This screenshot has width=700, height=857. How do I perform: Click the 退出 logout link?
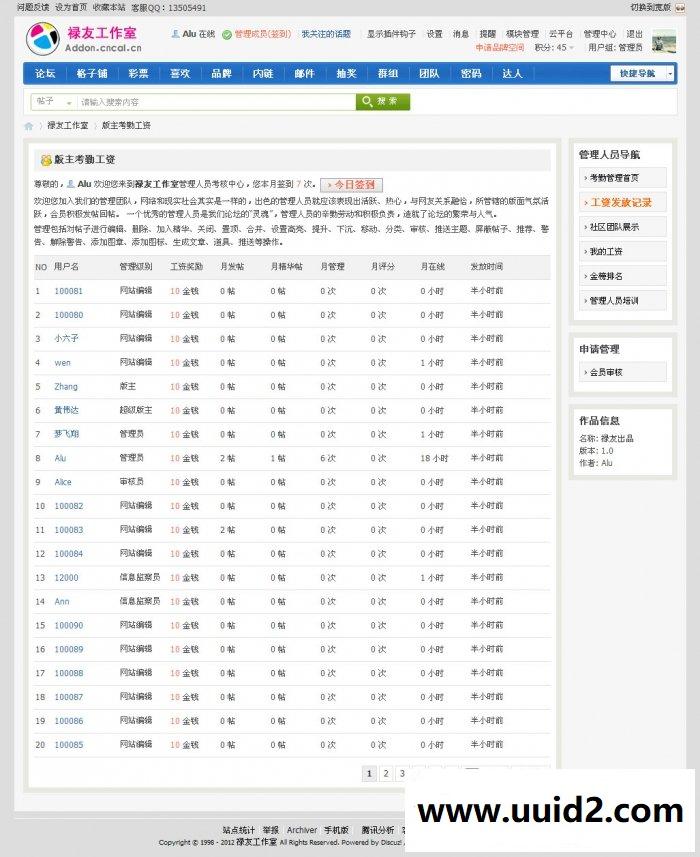coord(634,34)
